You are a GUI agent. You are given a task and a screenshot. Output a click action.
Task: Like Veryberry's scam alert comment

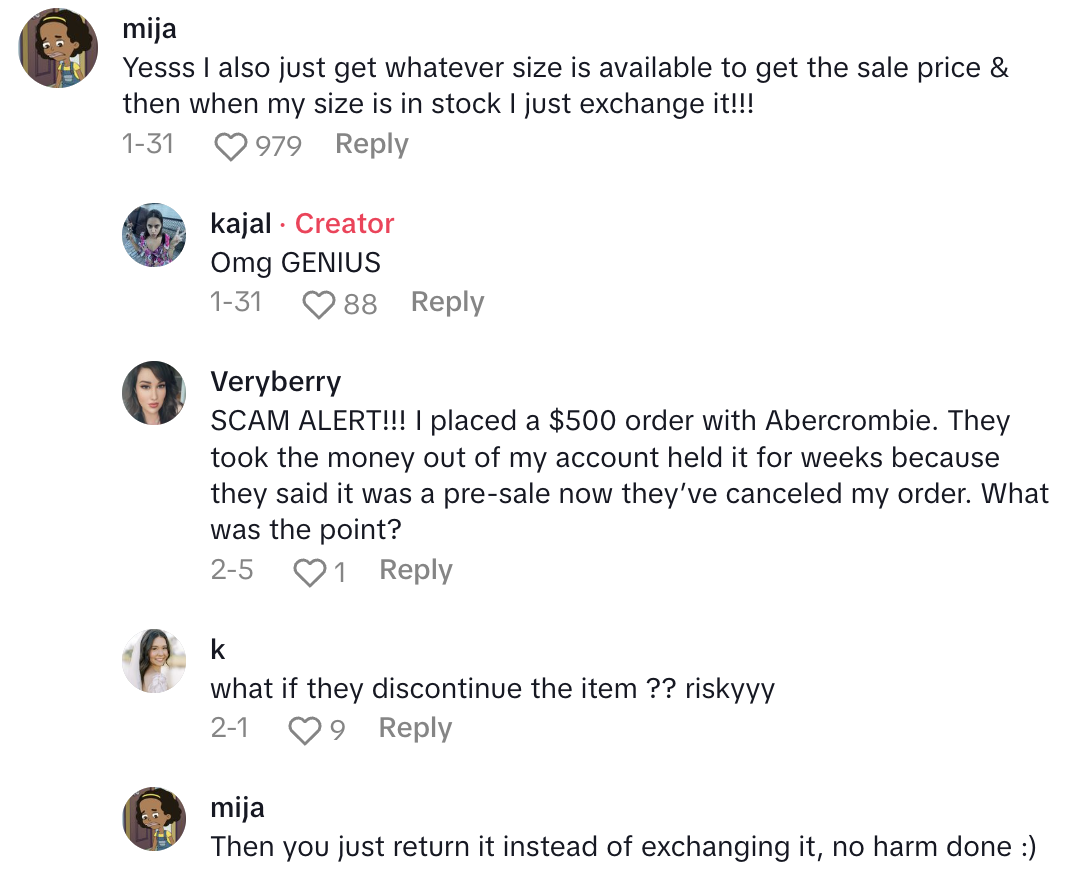309,572
